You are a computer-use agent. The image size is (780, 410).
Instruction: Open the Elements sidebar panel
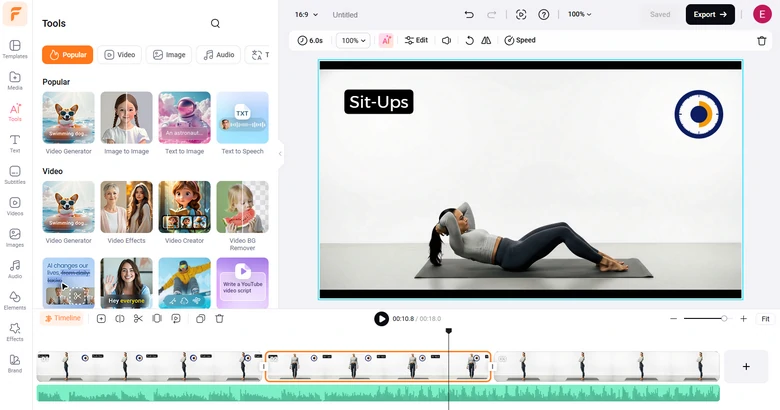[15, 300]
